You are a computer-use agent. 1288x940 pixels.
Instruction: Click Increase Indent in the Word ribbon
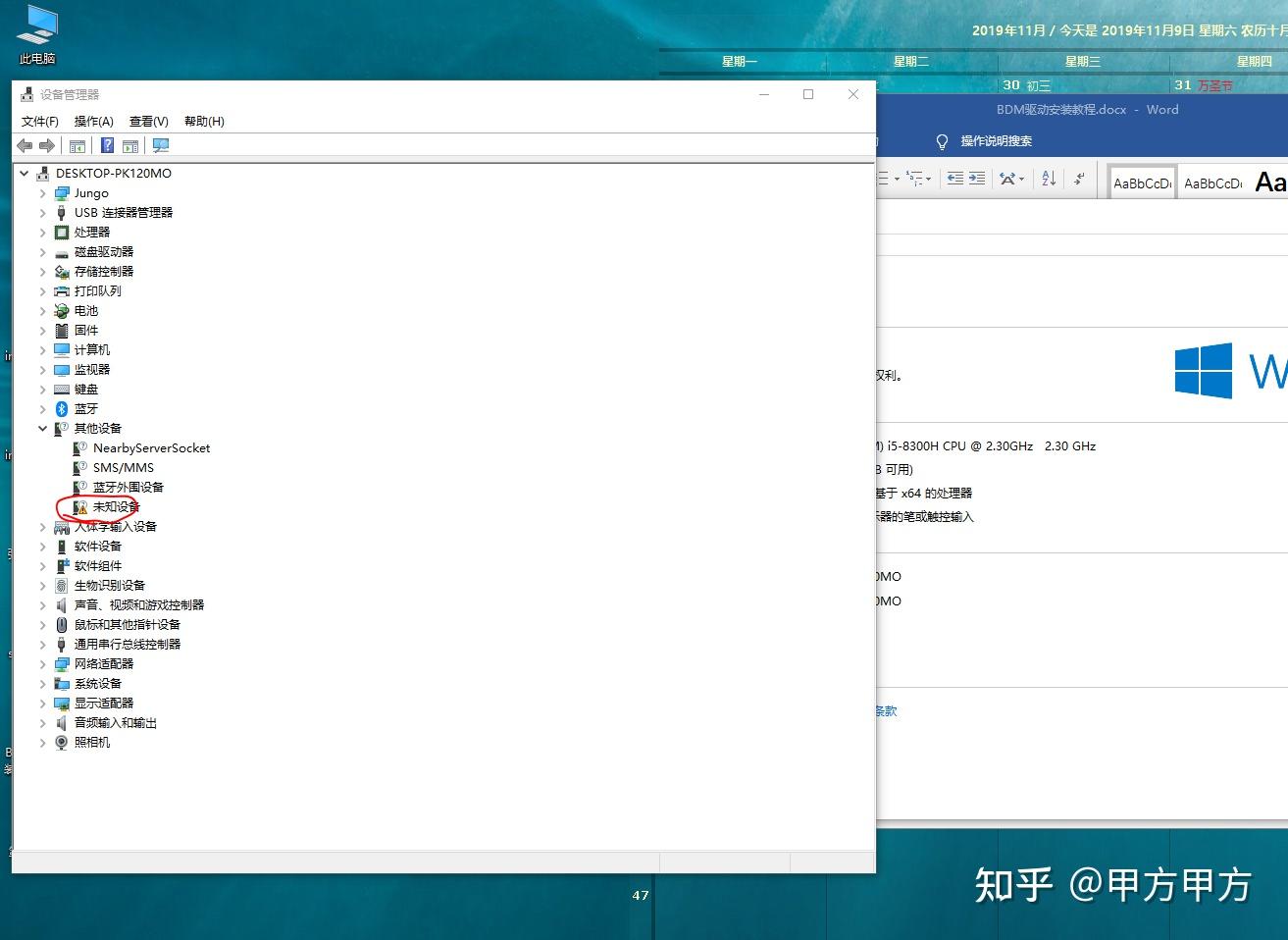(976, 179)
